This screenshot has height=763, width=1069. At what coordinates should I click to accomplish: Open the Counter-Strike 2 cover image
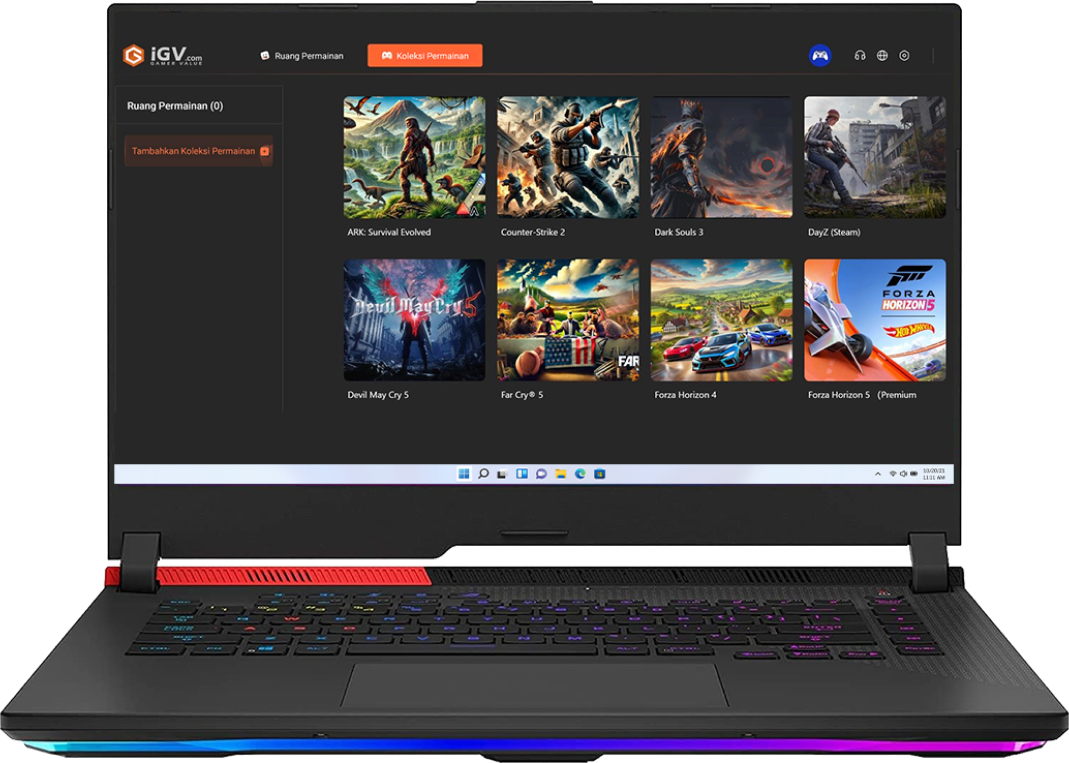point(568,157)
